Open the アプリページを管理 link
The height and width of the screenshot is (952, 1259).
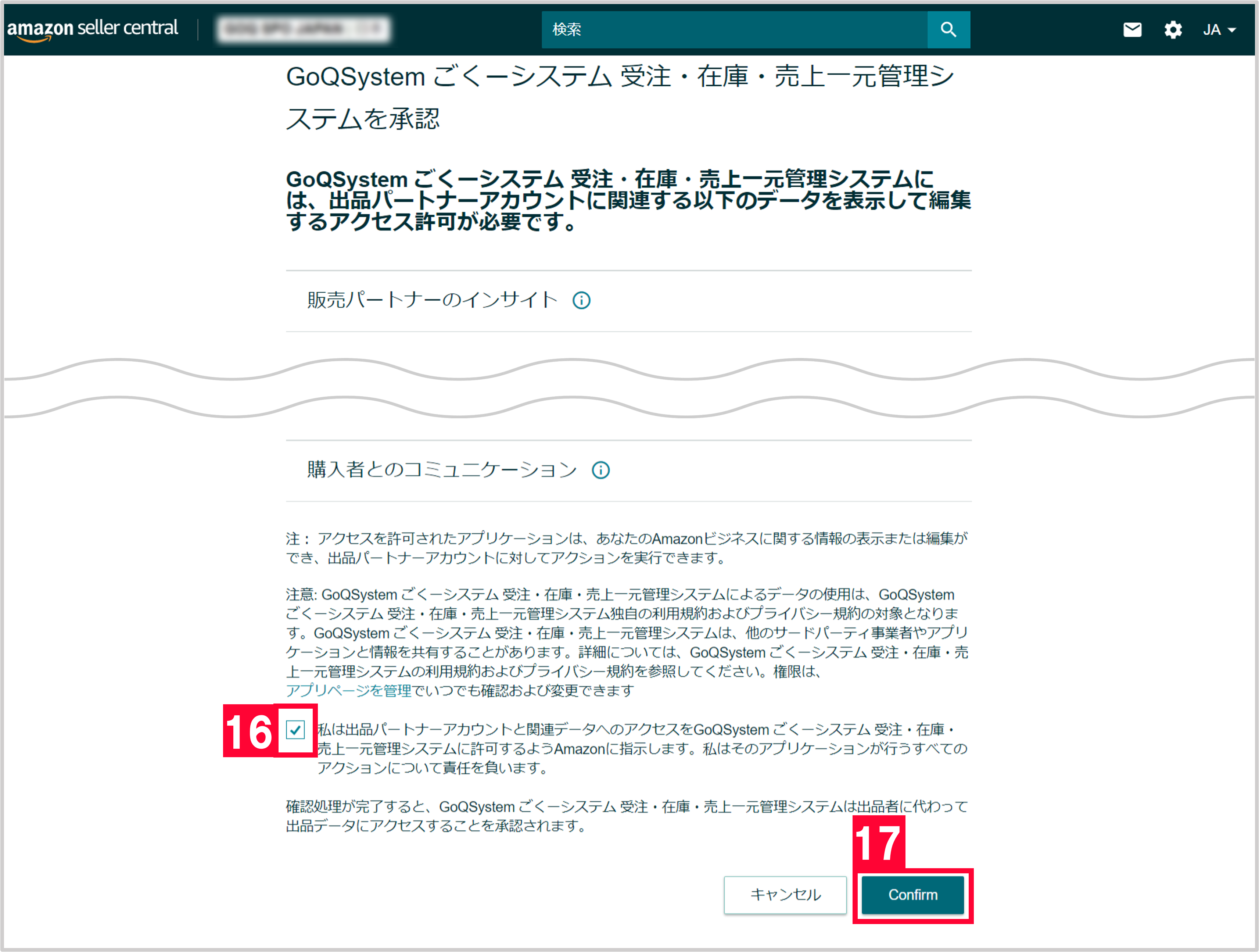click(348, 691)
